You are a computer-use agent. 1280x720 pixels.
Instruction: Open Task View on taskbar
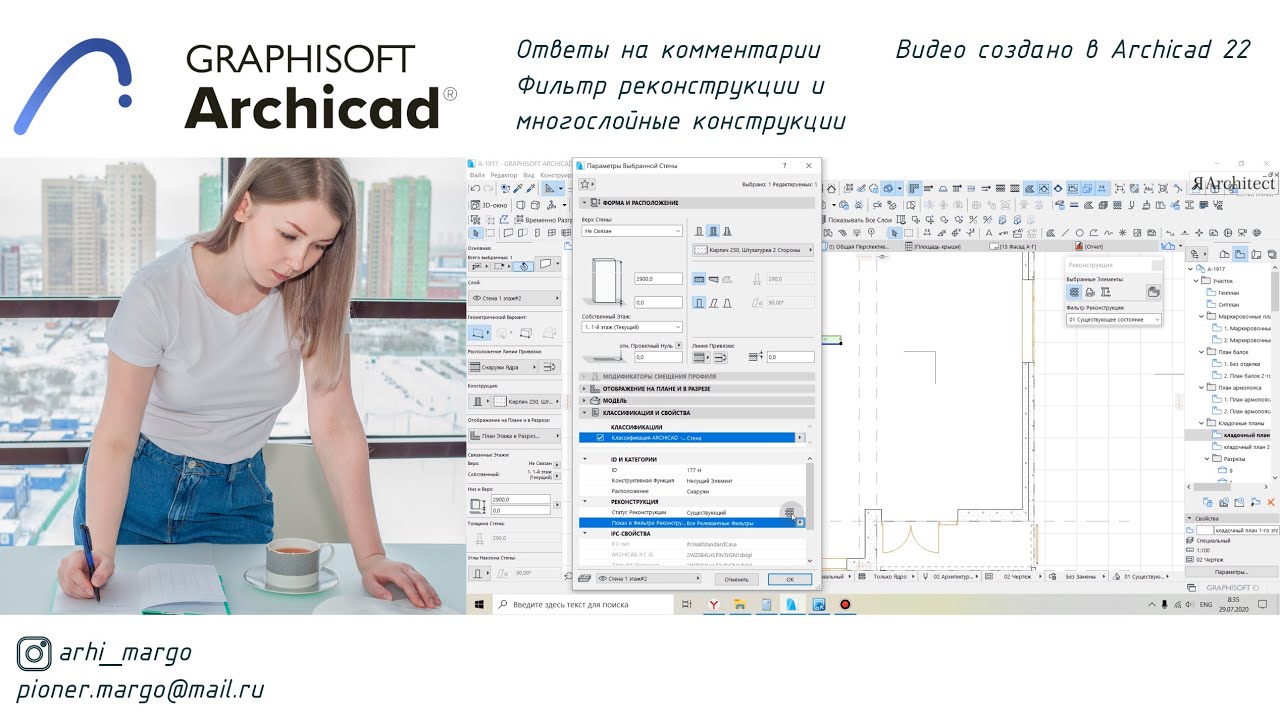point(688,604)
